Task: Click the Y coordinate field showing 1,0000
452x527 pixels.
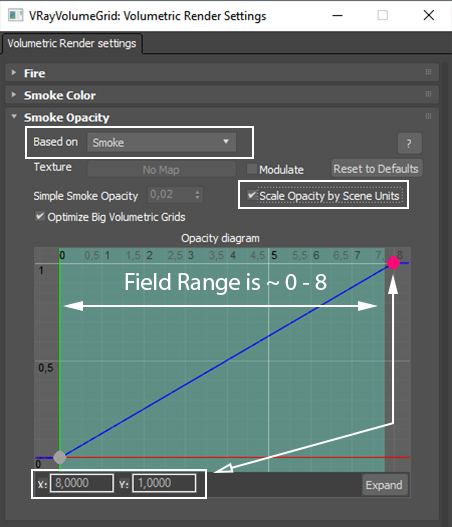Action: click(164, 483)
